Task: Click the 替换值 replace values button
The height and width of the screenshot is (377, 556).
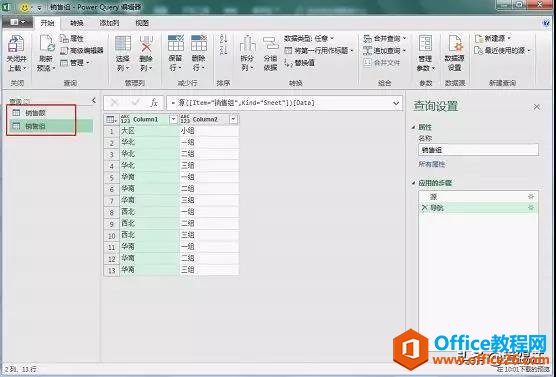Action: pos(300,63)
